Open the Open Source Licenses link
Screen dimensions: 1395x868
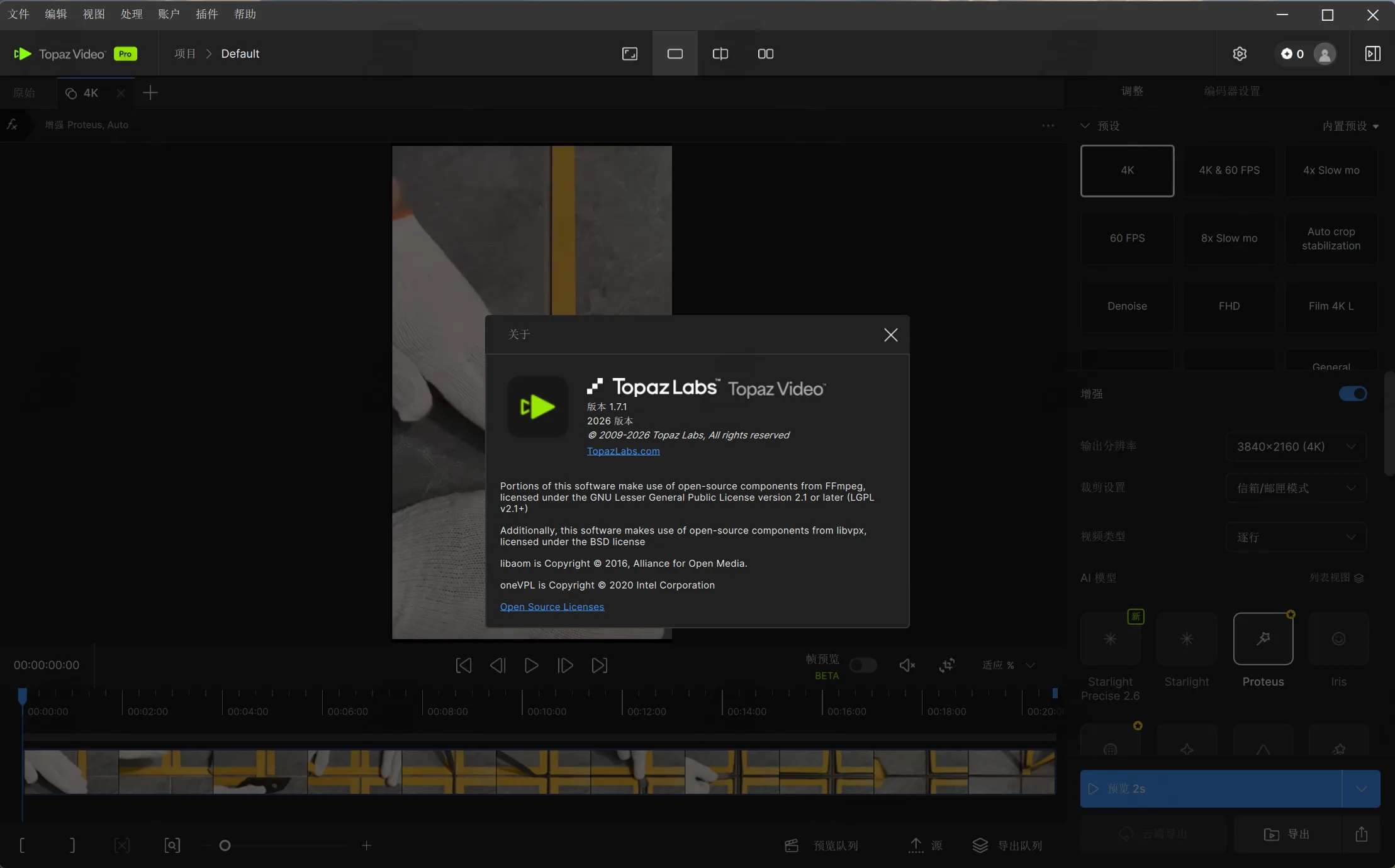tap(552, 606)
